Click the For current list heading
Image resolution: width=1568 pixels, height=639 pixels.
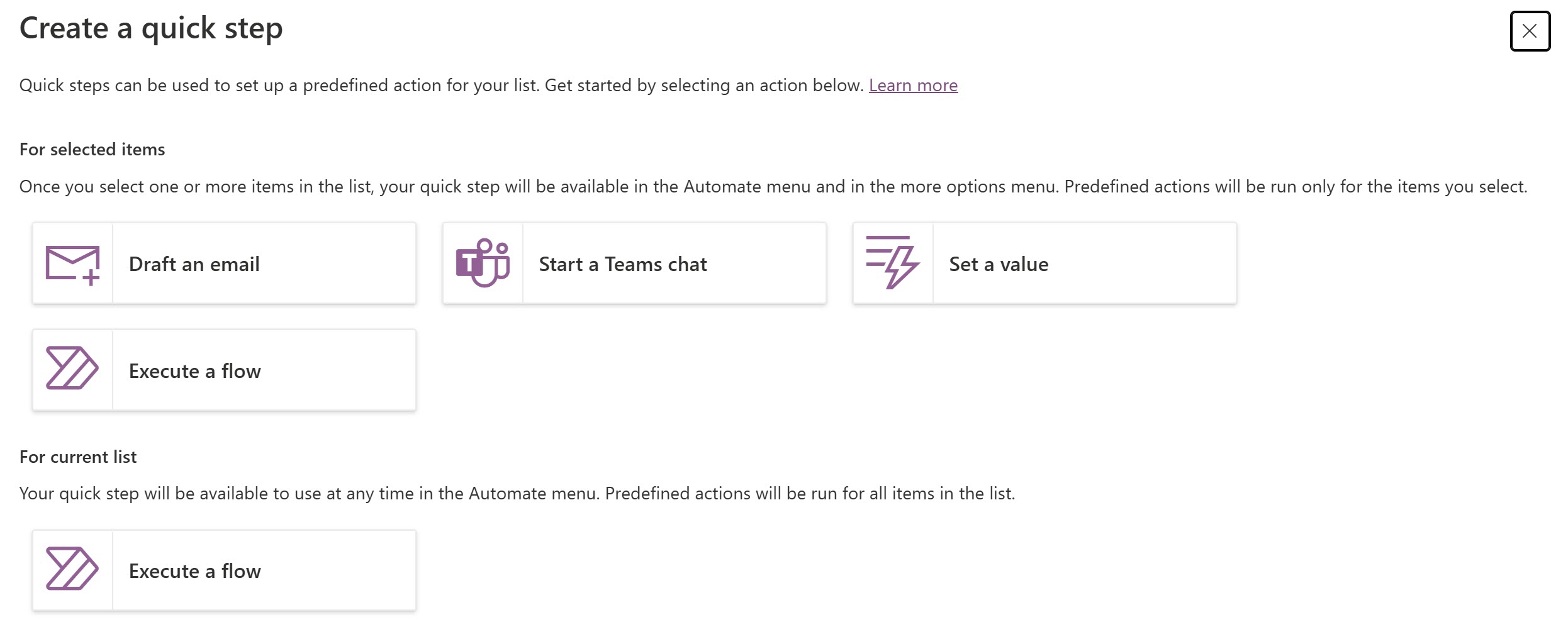pyautogui.click(x=78, y=457)
